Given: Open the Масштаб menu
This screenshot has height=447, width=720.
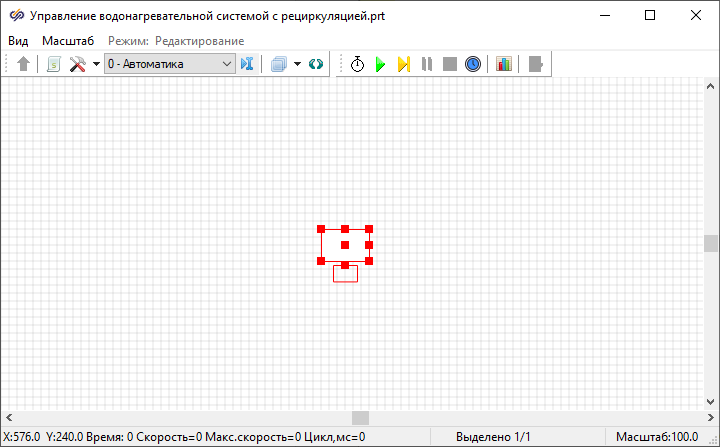Looking at the screenshot, I should pos(68,41).
